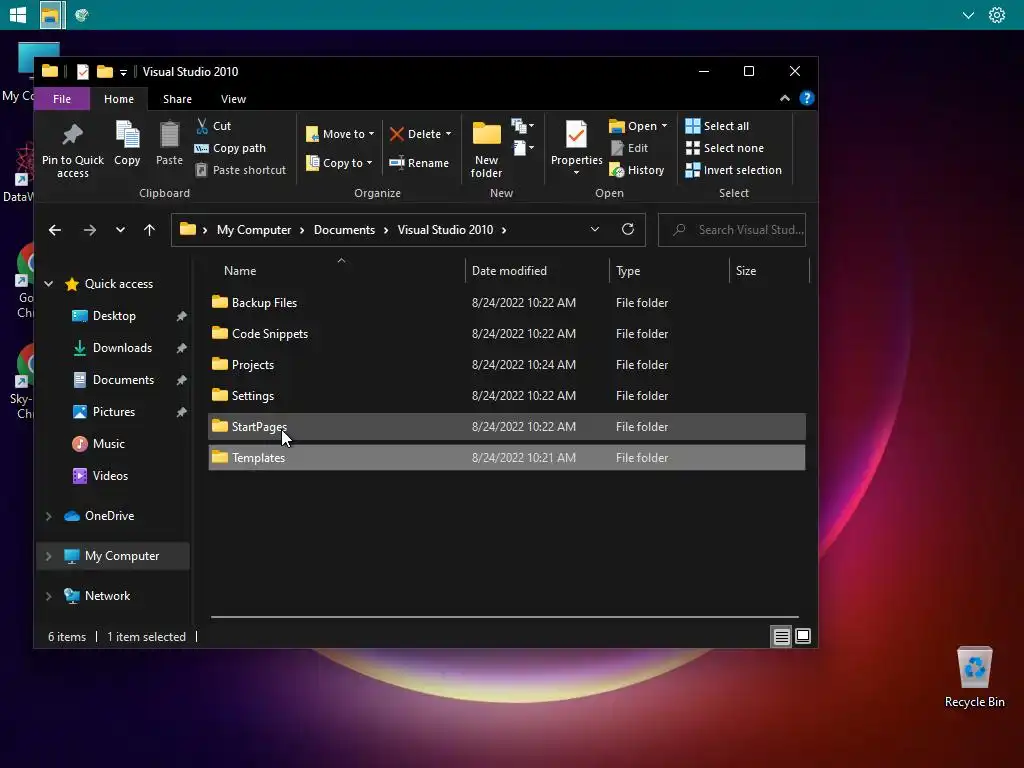Switch to the View ribbon tab
This screenshot has height=768, width=1024.
click(233, 99)
